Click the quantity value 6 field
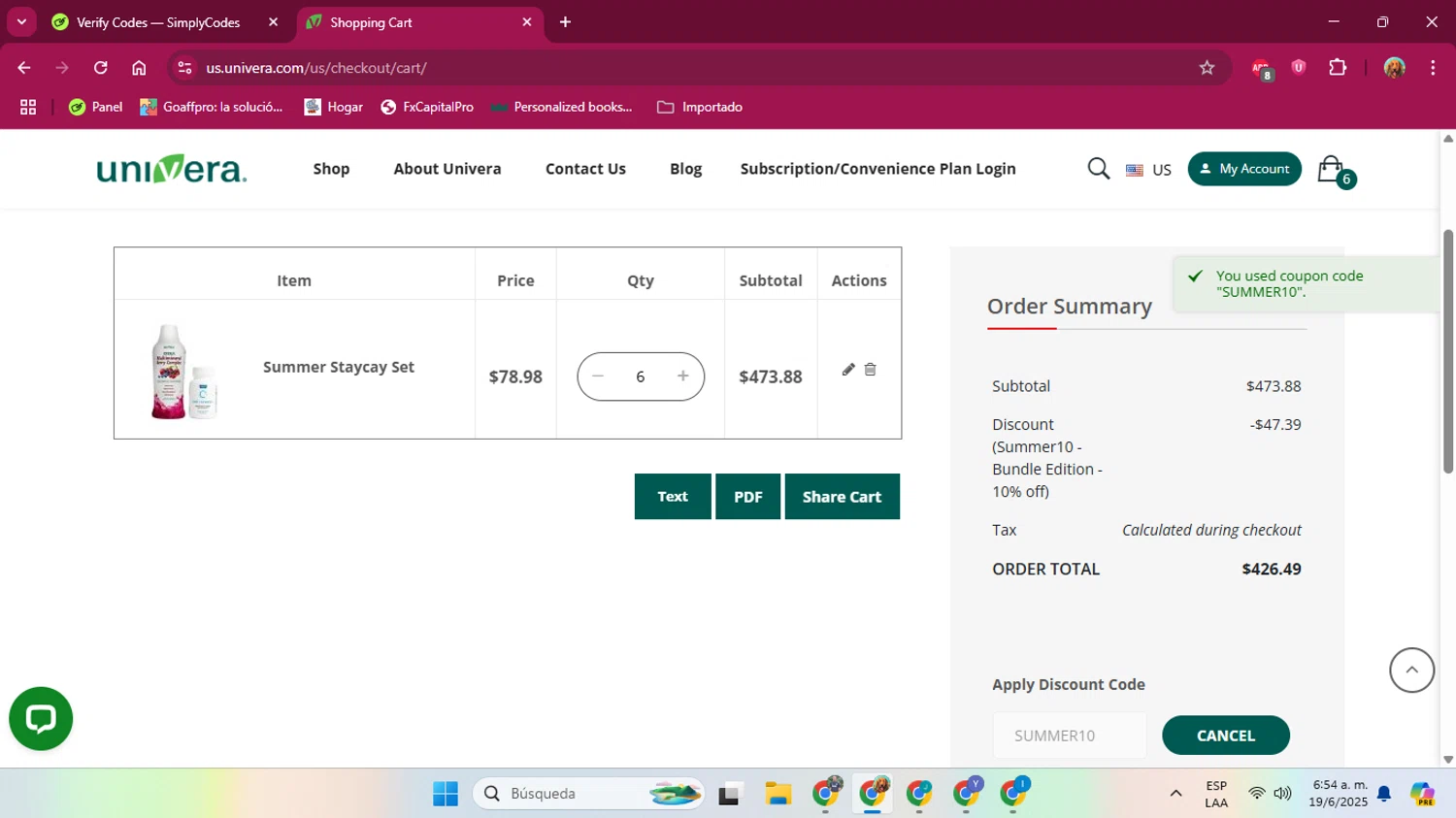 tap(640, 376)
